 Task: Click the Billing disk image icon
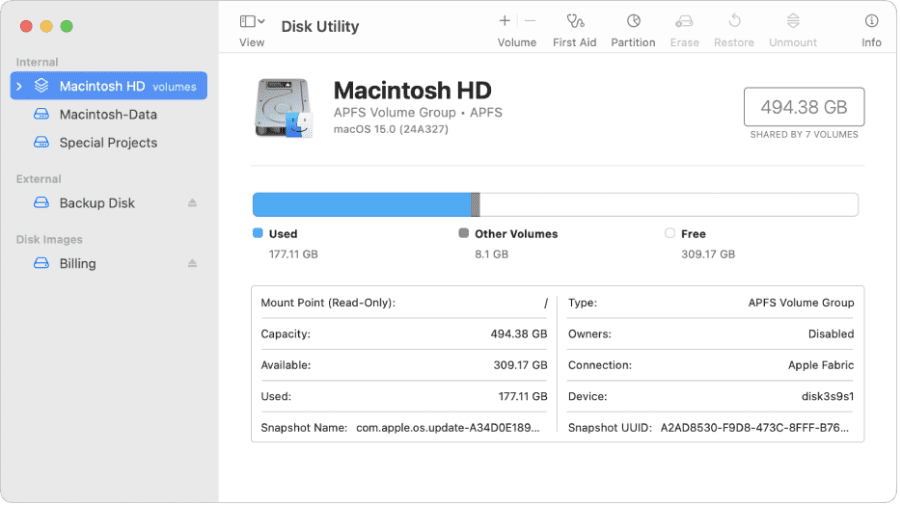point(41,263)
